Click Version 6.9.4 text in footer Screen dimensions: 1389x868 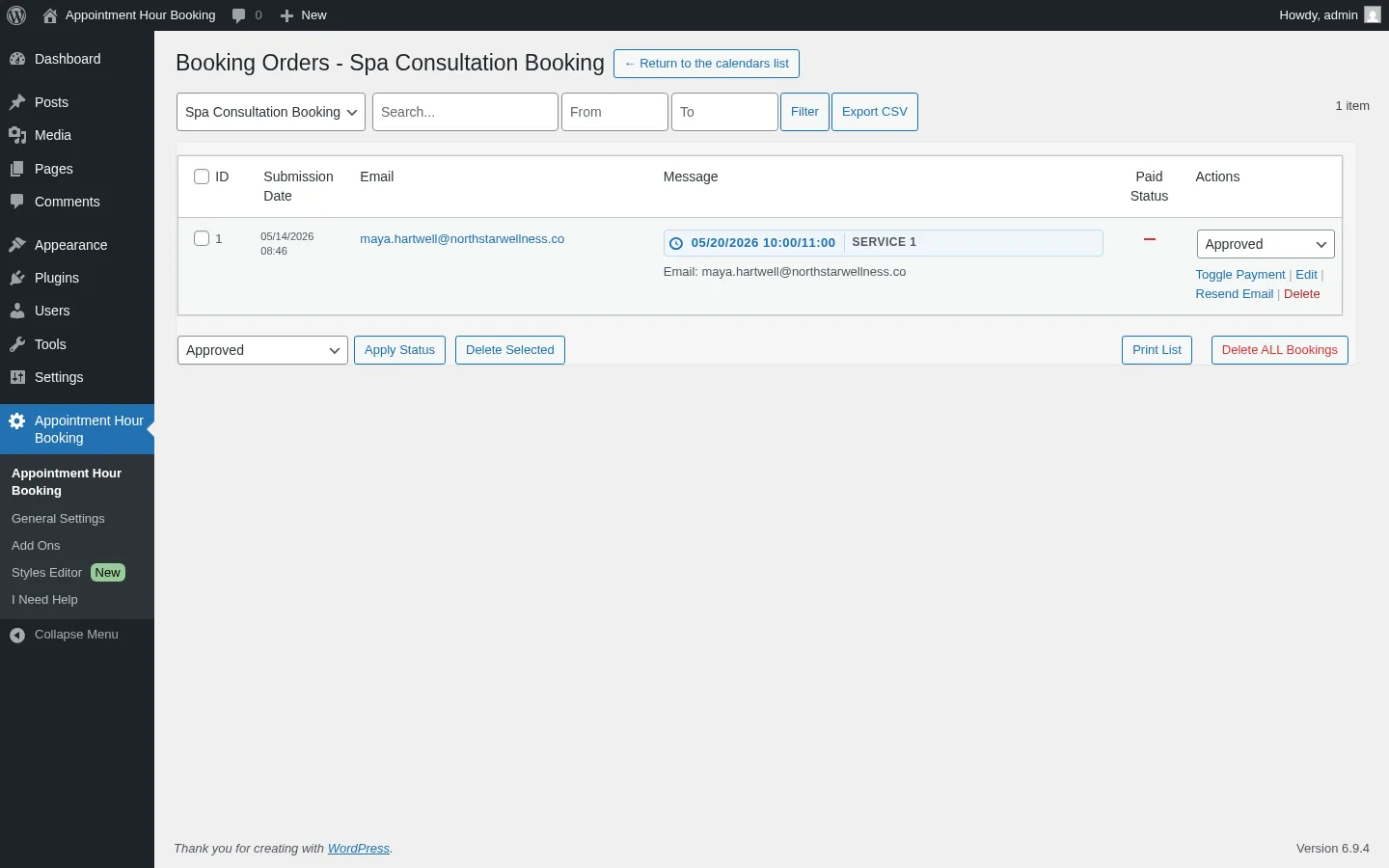pos(1332,849)
